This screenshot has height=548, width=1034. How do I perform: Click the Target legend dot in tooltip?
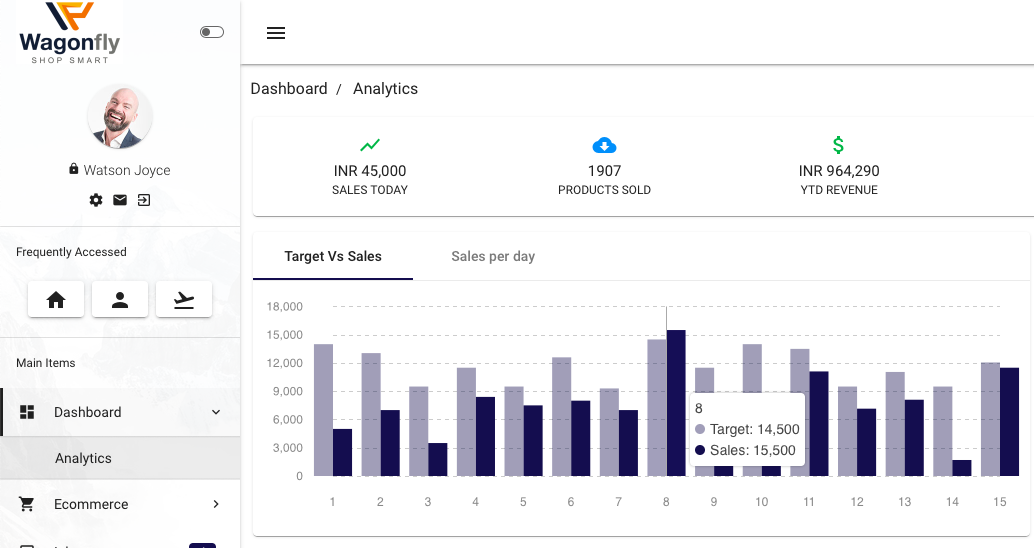point(700,429)
